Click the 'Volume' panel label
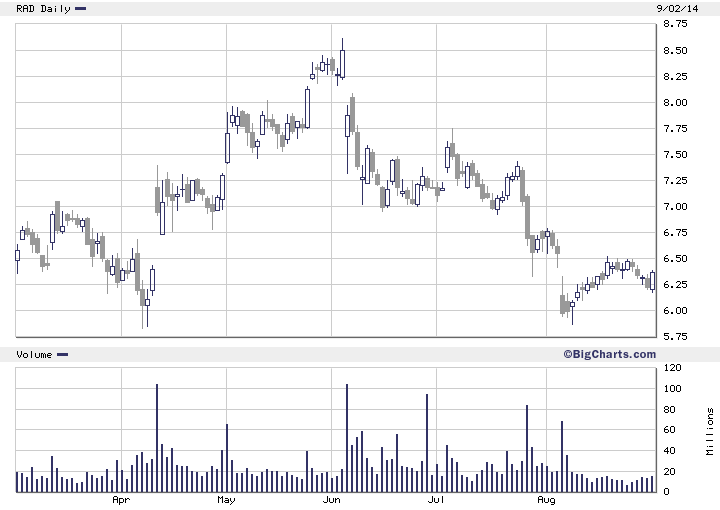The image size is (720, 510). point(34,354)
